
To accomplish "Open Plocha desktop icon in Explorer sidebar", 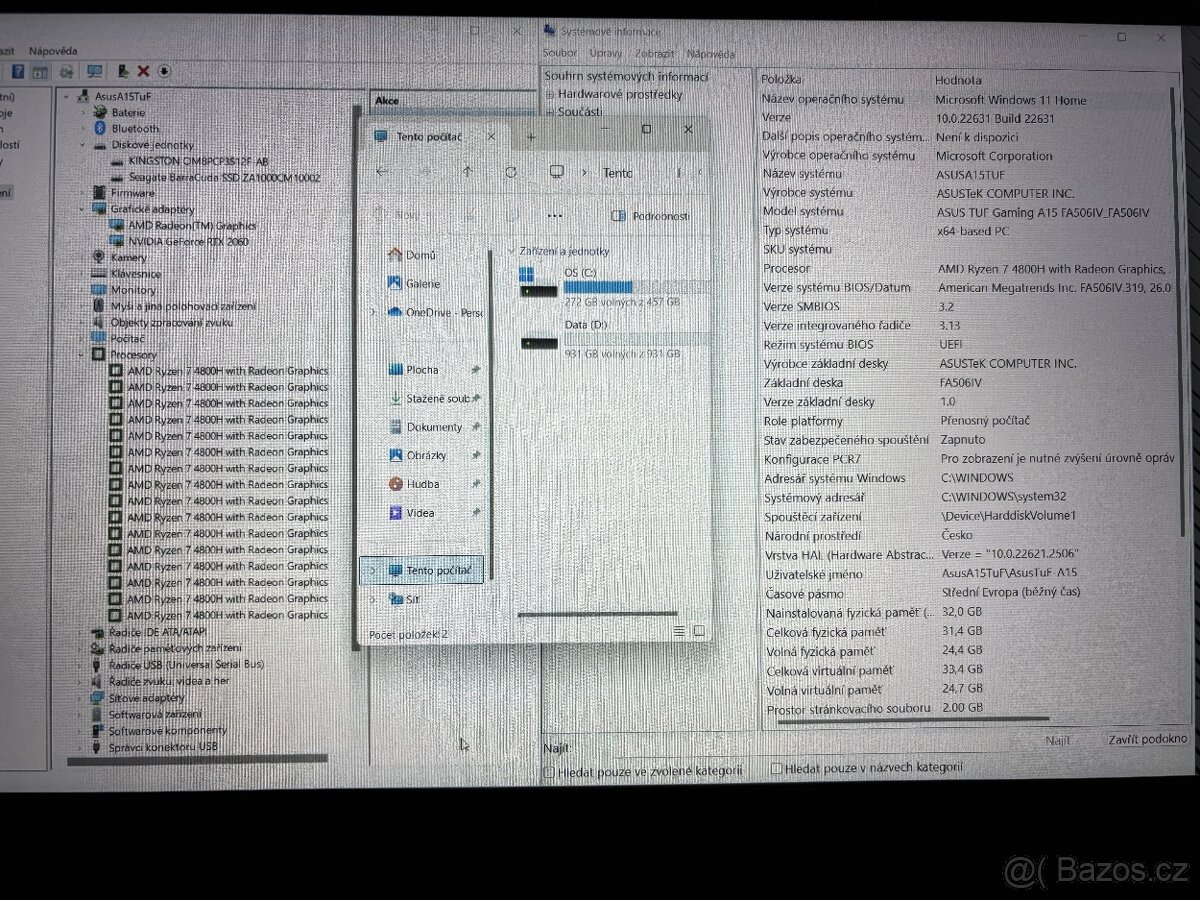I will (395, 370).
